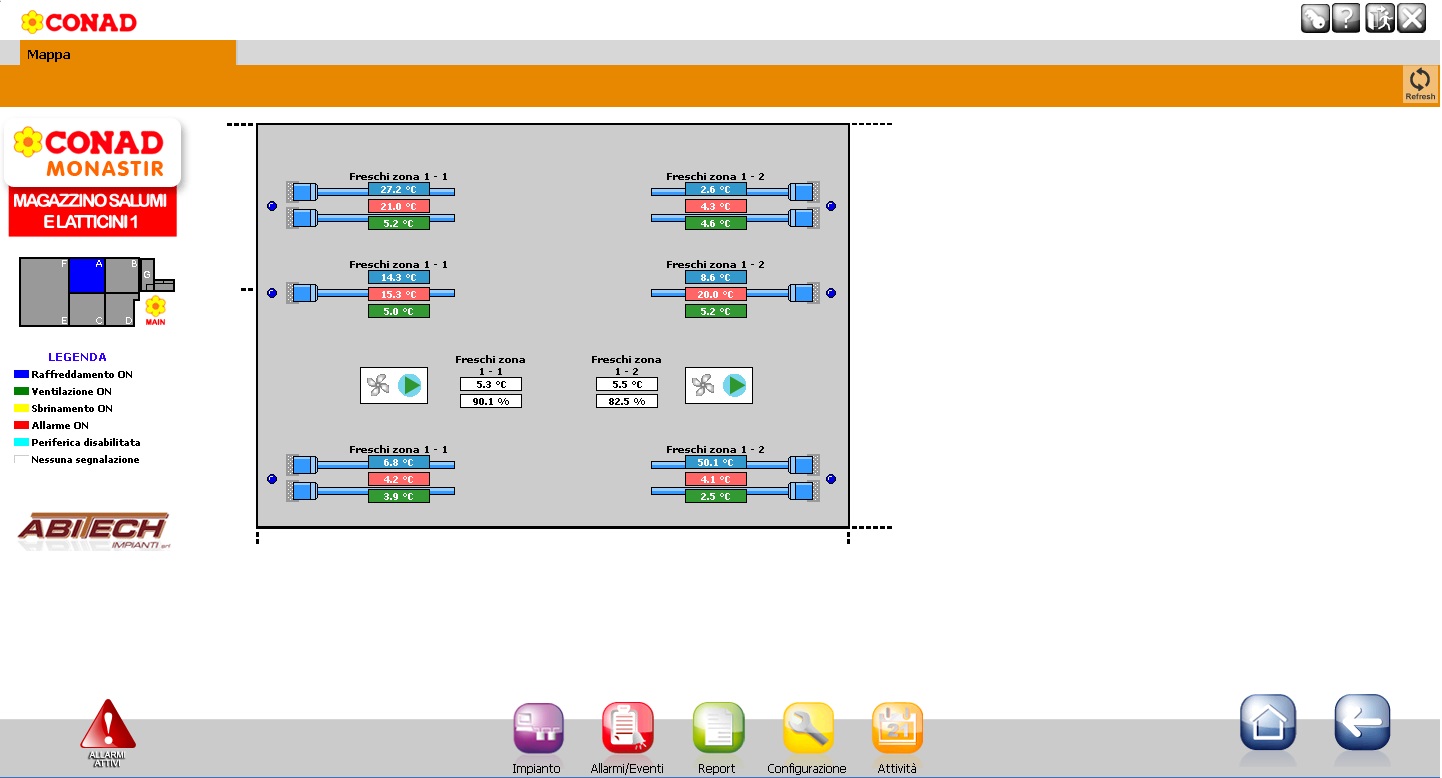Open Configurazione wrench icon
1442x778 pixels.
click(807, 729)
